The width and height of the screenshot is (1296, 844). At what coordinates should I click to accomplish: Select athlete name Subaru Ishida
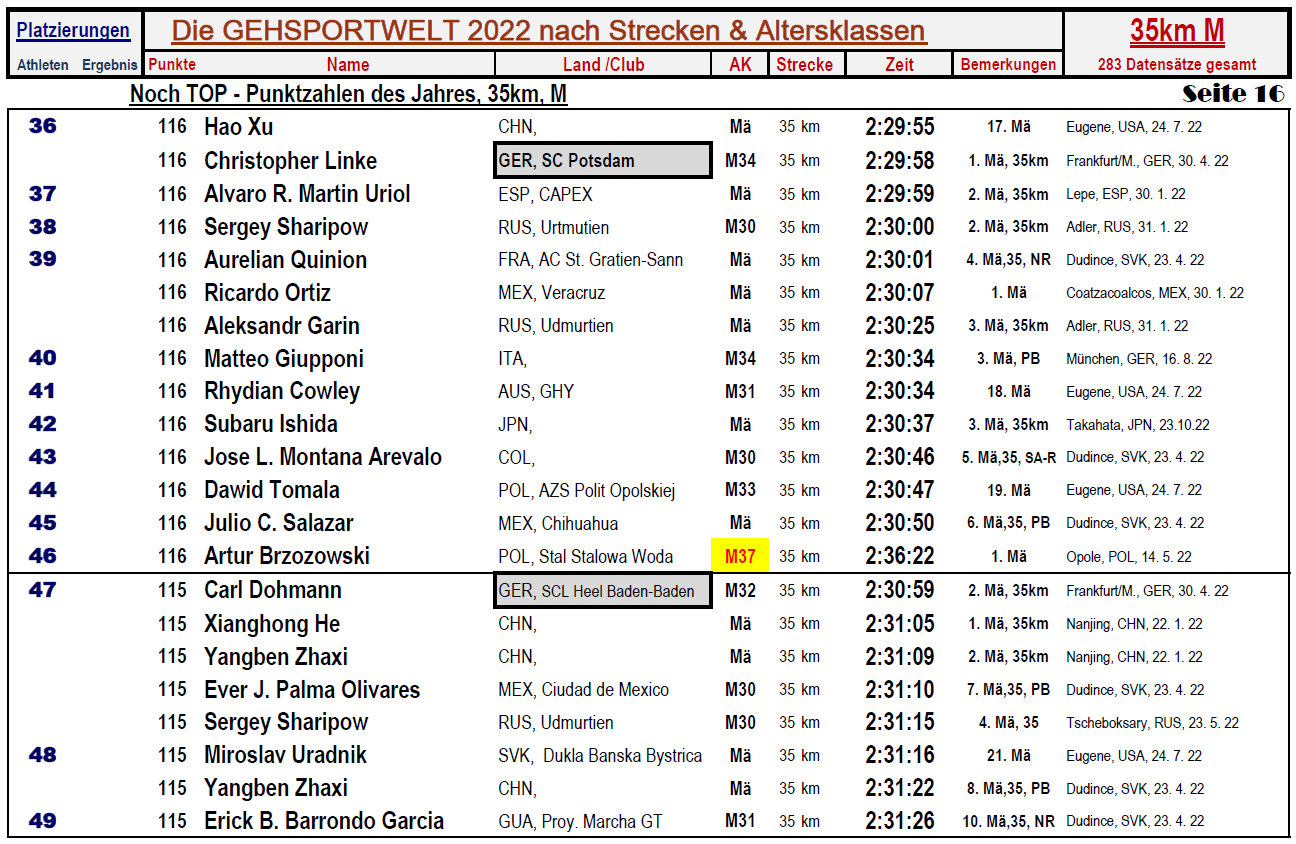coord(271,424)
